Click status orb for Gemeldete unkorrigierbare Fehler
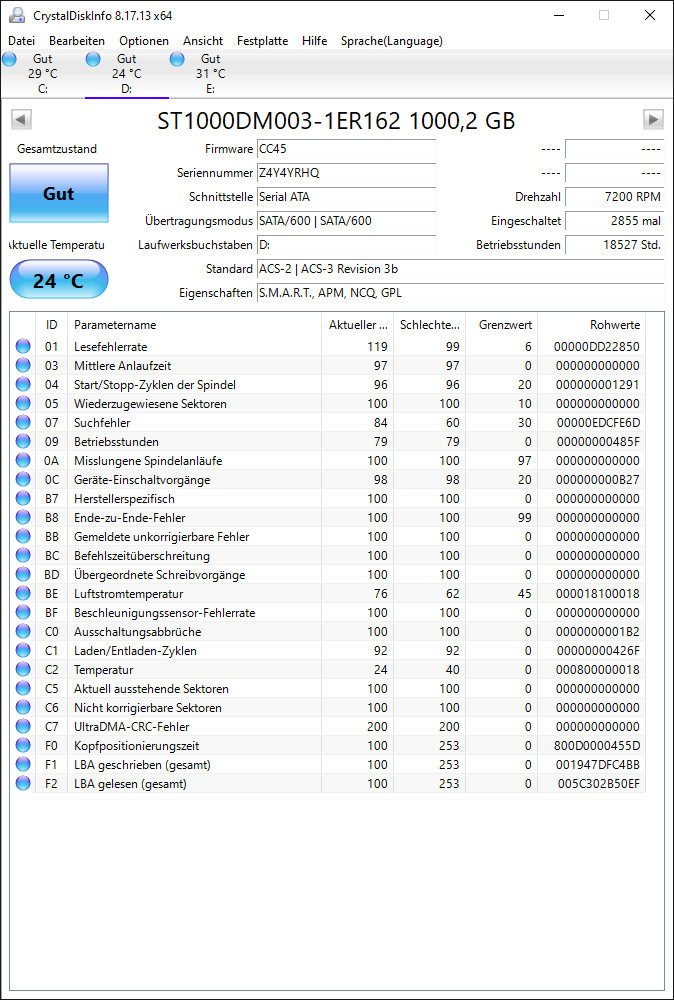This screenshot has height=1000, width=674. click(x=23, y=536)
